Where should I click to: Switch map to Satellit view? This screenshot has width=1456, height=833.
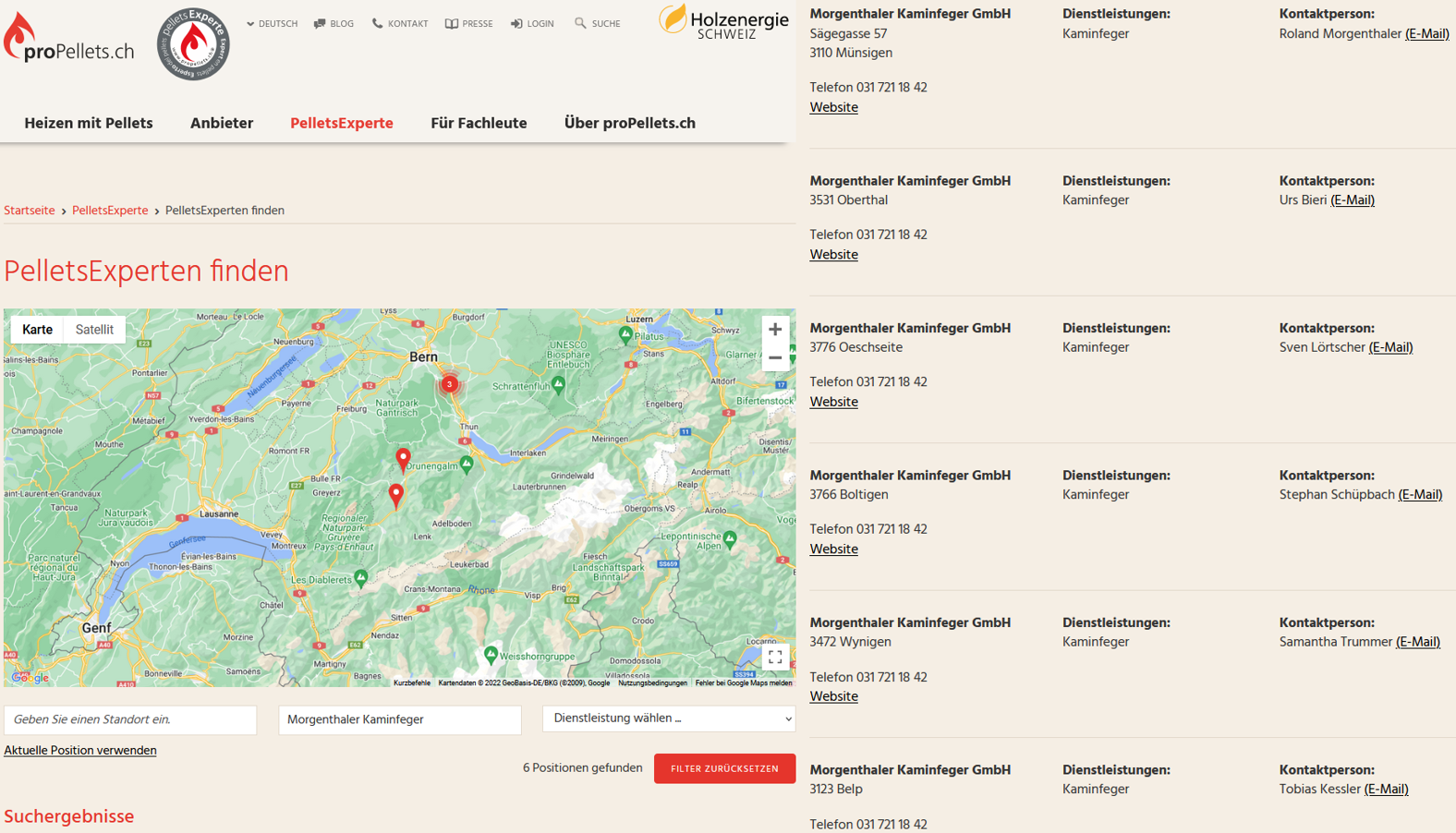[x=94, y=330]
